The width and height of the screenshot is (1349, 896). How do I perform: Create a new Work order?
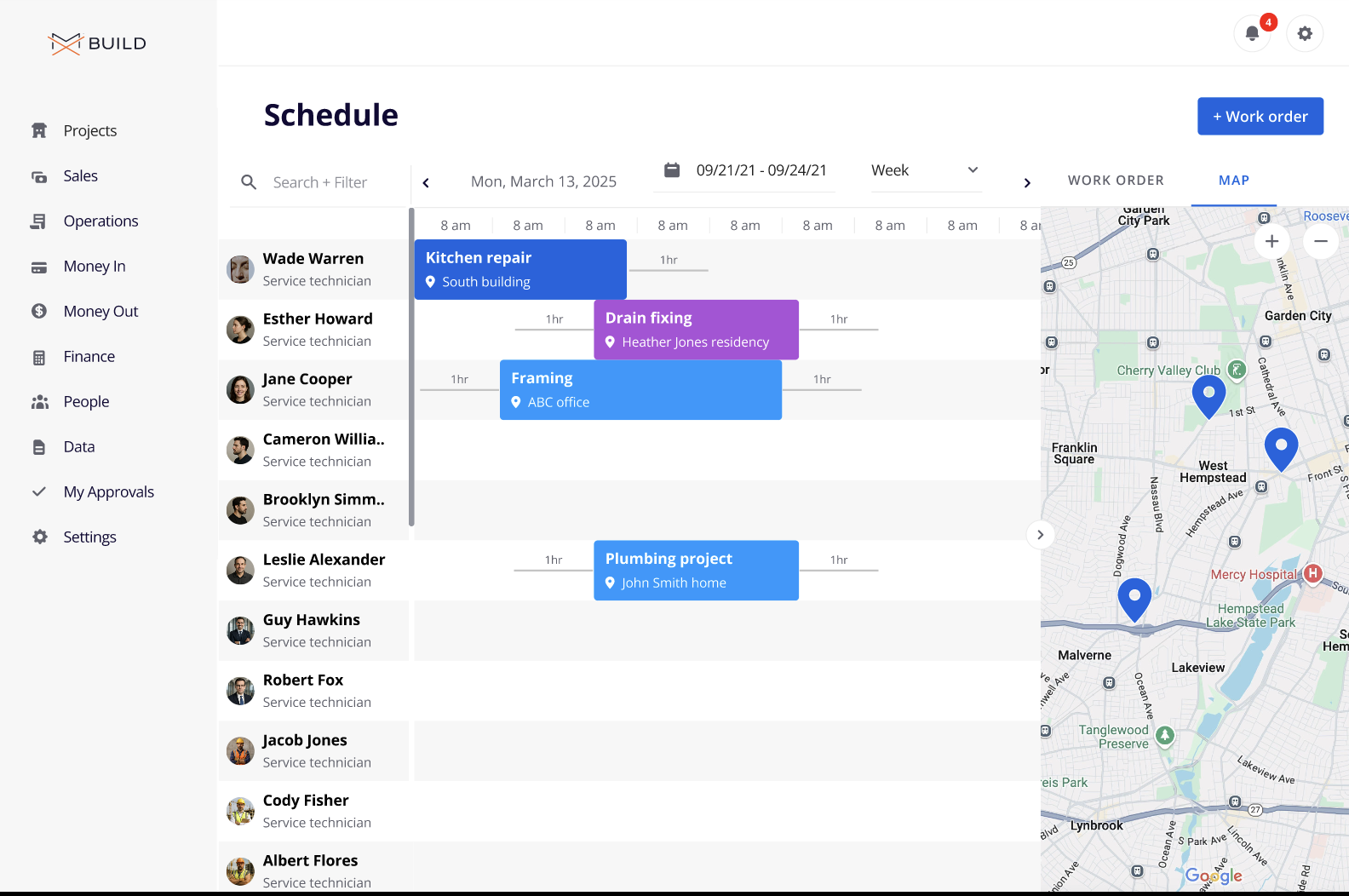pos(1260,117)
